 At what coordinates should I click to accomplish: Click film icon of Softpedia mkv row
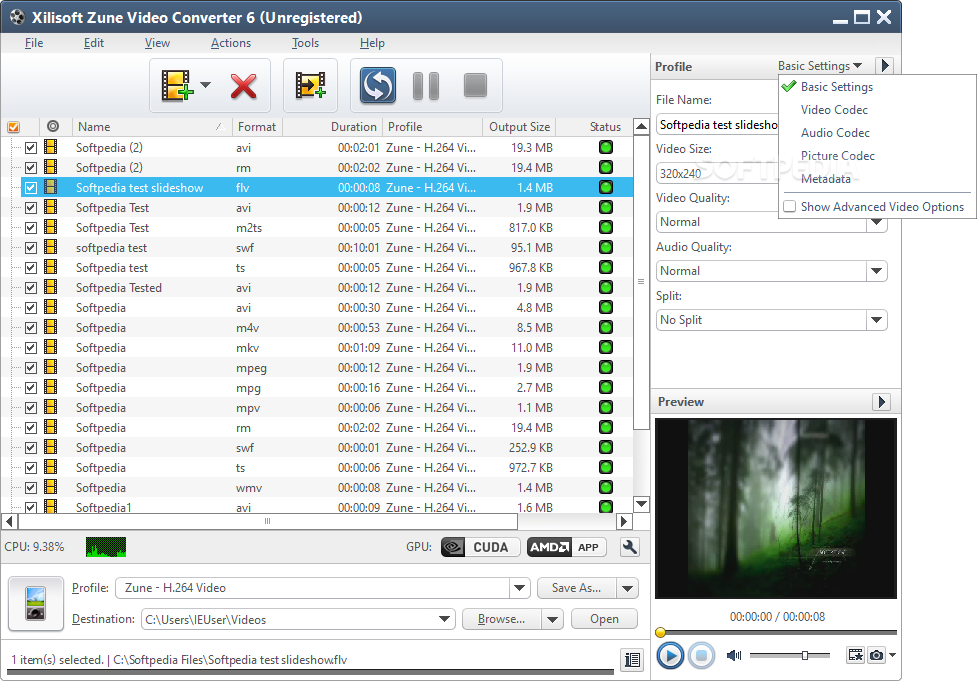click(51, 347)
